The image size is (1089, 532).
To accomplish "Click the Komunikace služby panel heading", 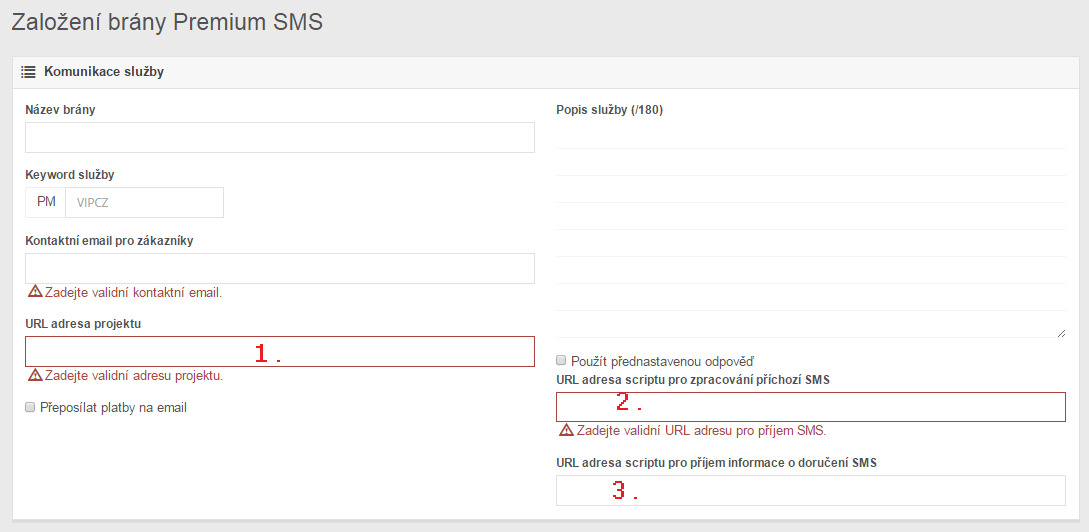I will [104, 72].
